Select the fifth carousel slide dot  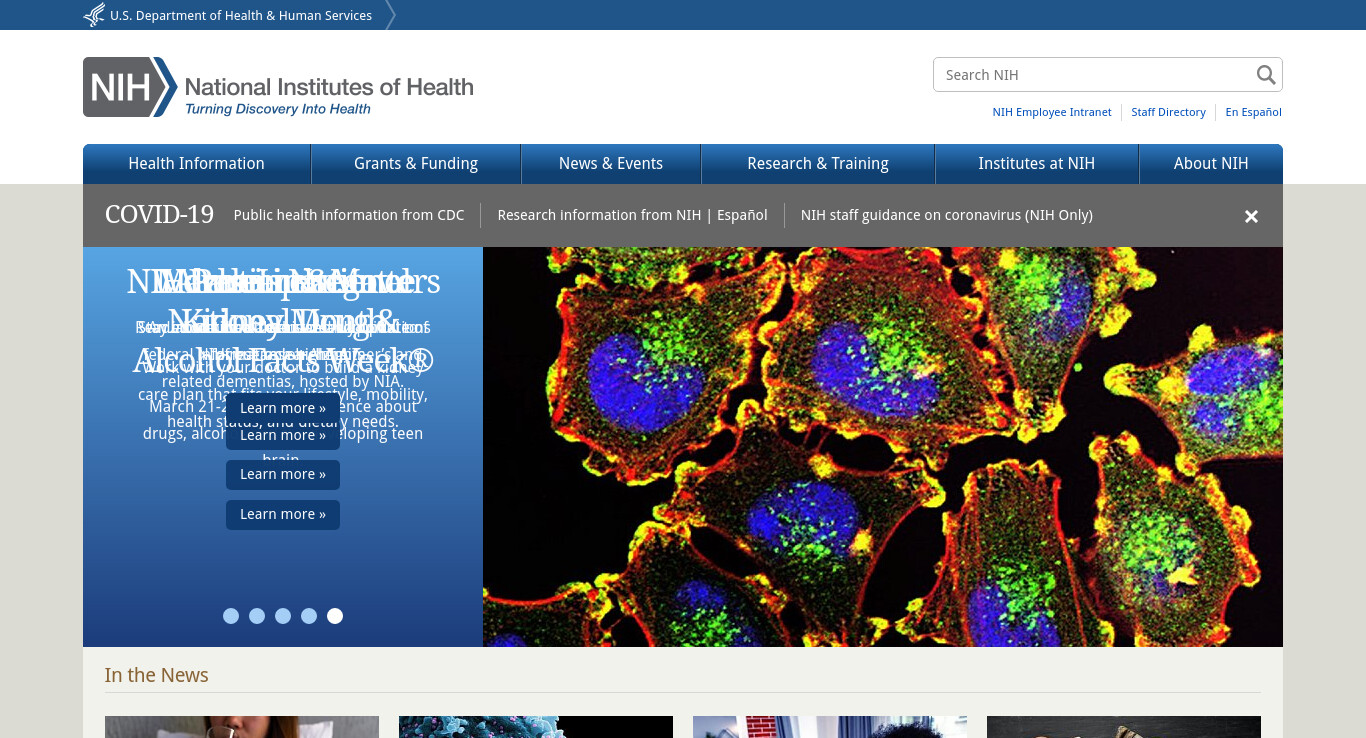335,616
